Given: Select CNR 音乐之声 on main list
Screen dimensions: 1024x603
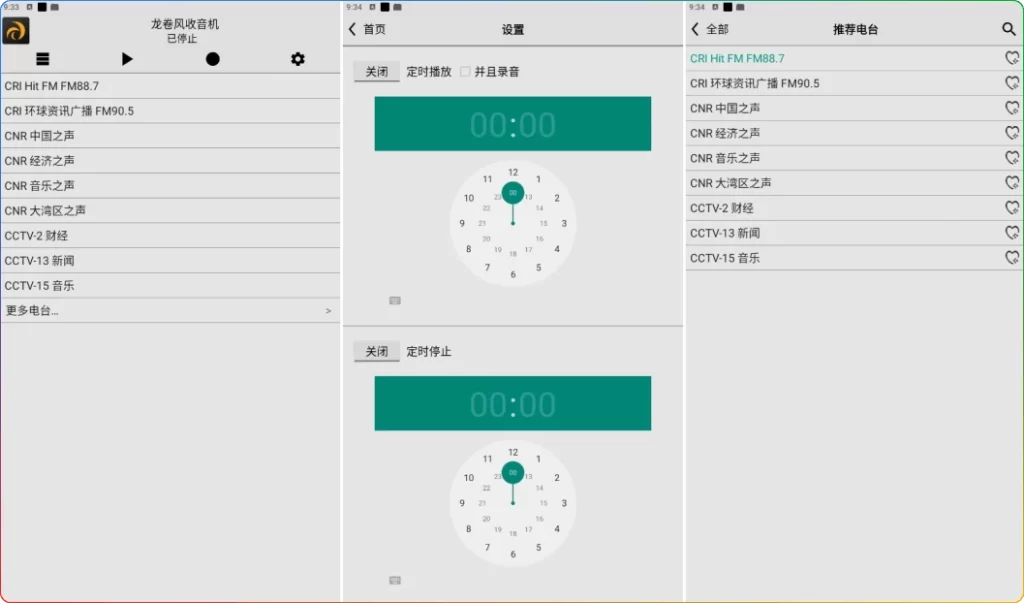Looking at the screenshot, I should [170, 186].
